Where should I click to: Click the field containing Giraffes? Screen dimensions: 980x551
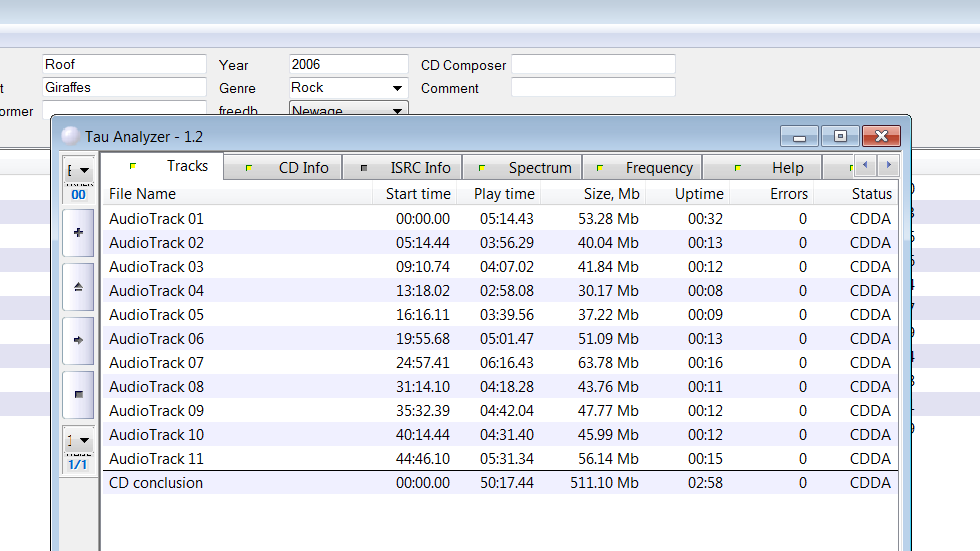tap(124, 87)
